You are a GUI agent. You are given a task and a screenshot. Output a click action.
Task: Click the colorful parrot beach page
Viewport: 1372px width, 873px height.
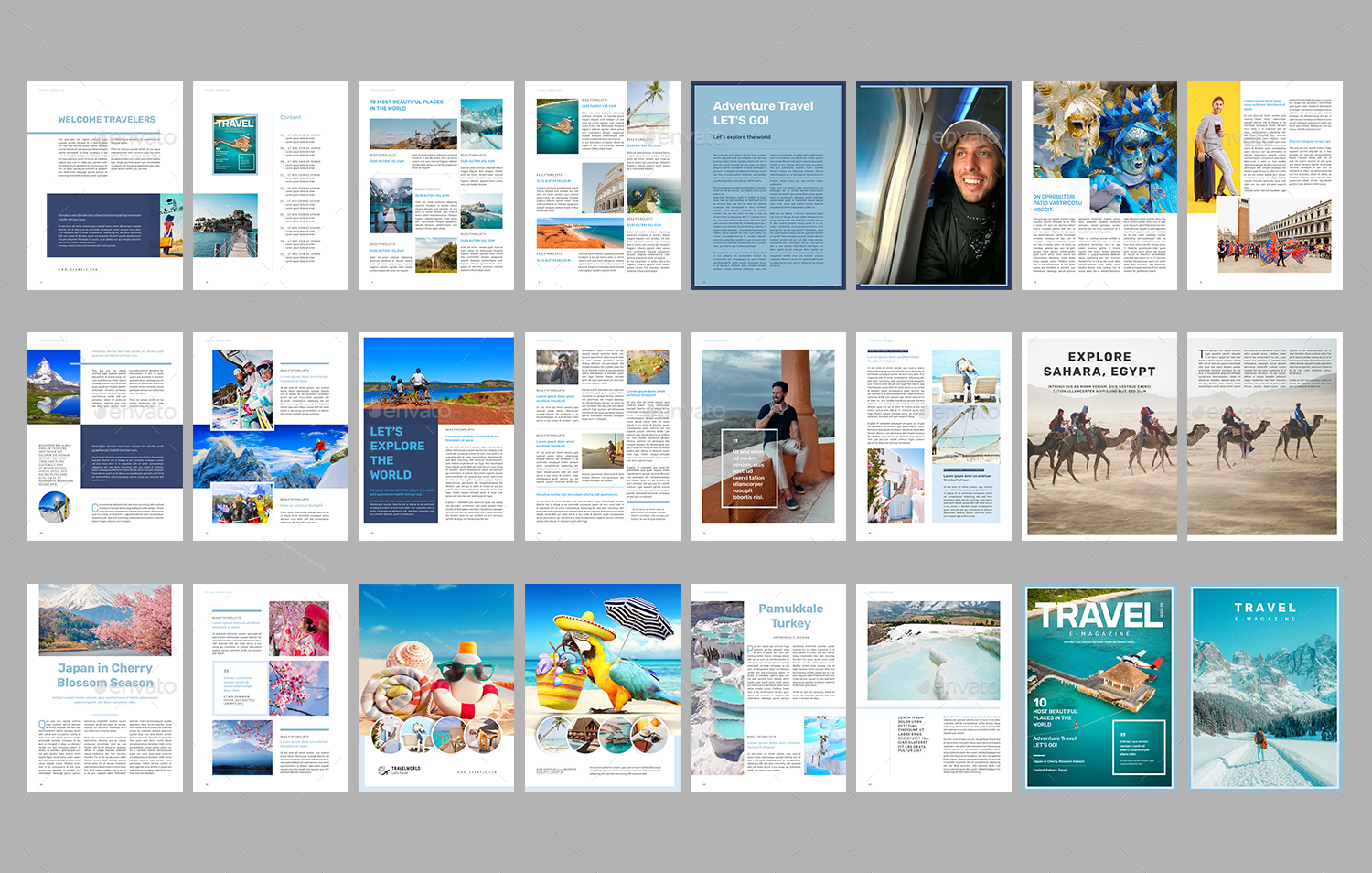(x=605, y=684)
